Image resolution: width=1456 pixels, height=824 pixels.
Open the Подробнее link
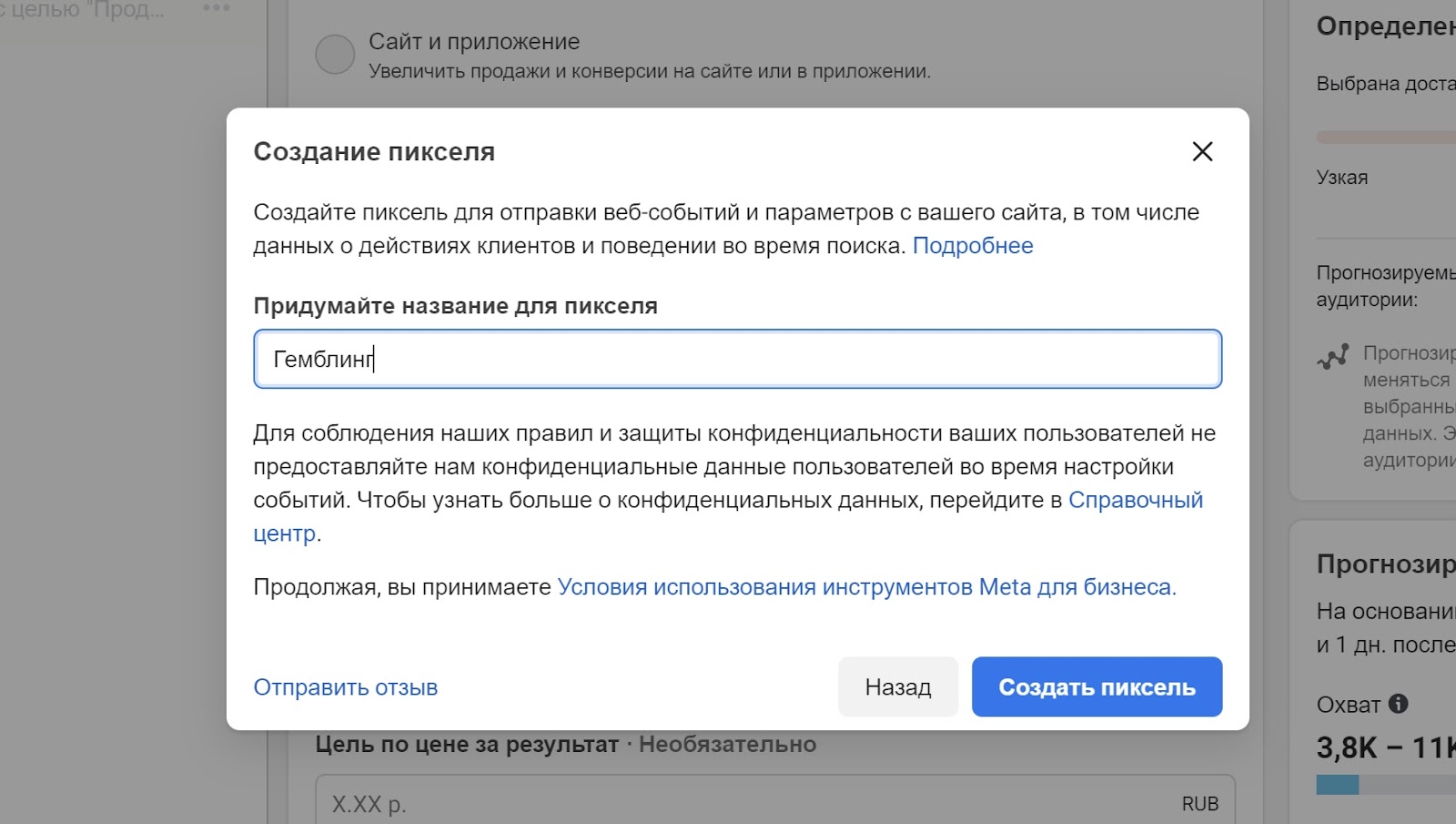point(973,246)
